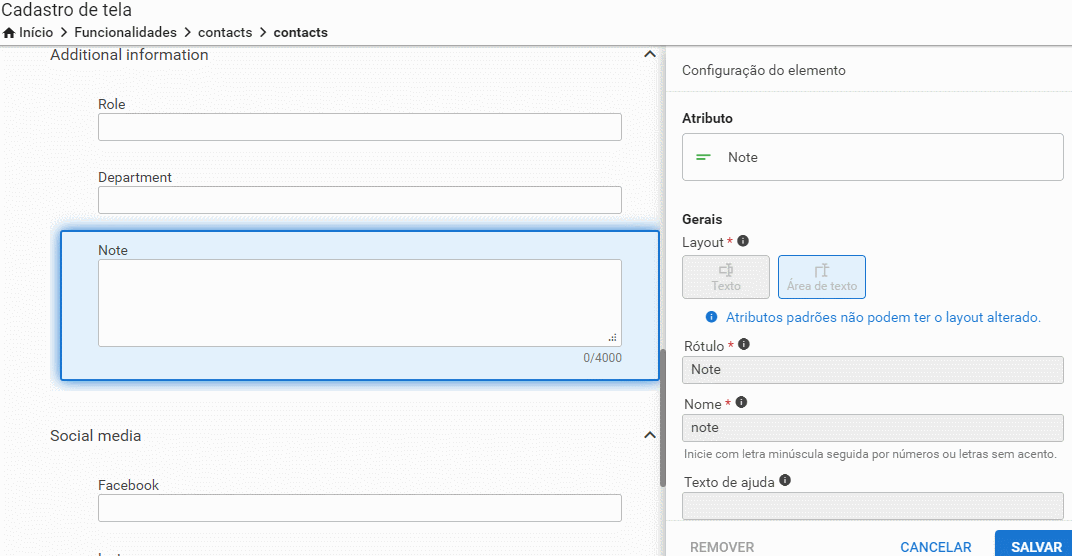Click the Nome hint text below field
Image resolution: width=1072 pixels, height=556 pixels.
point(870,454)
